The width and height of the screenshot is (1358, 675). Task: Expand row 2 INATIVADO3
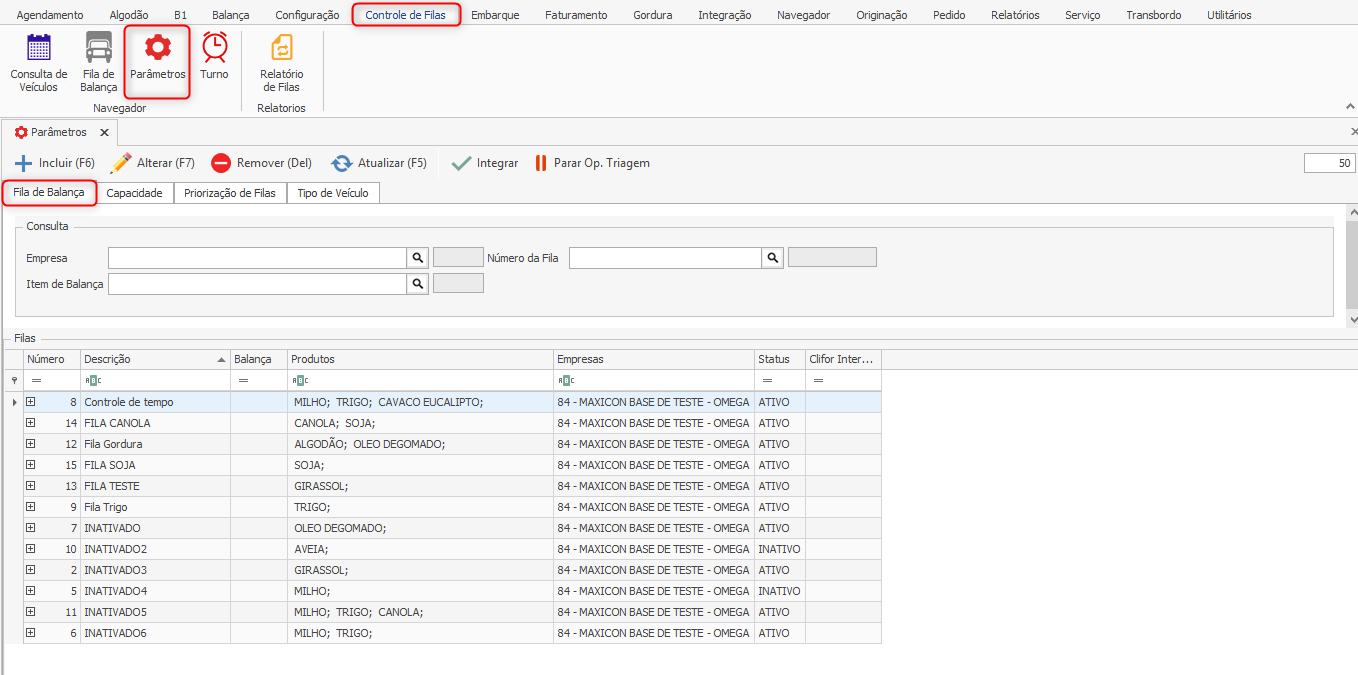pos(31,570)
